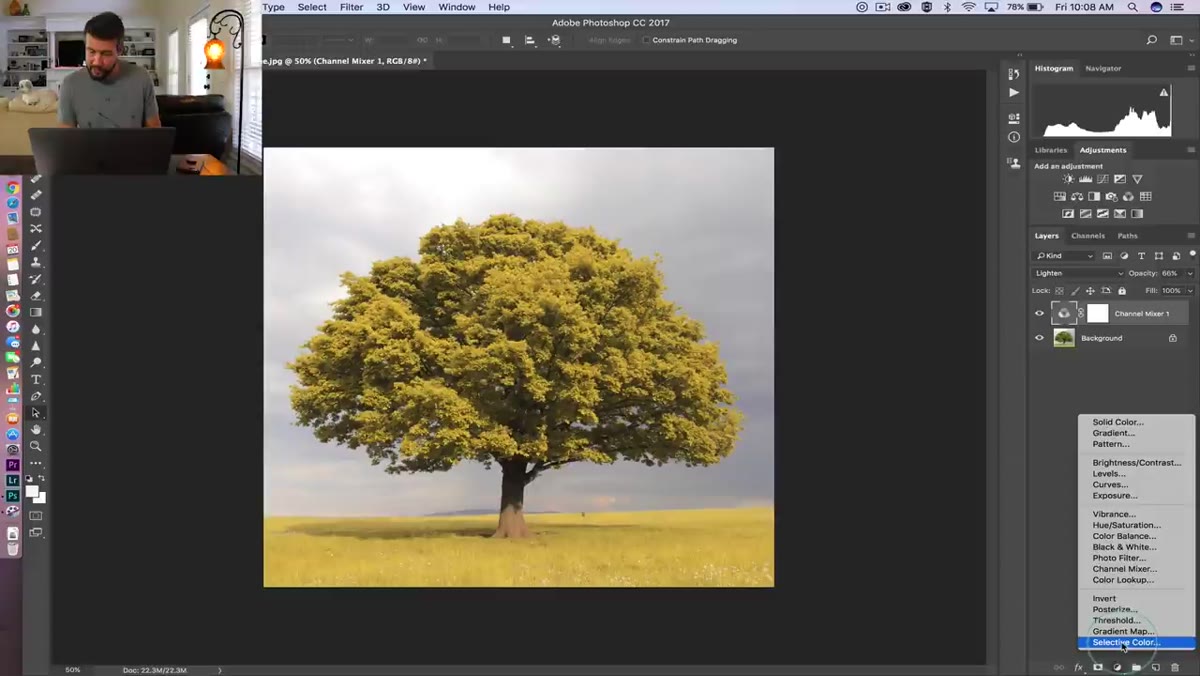1200x676 pixels.
Task: Add a Levels adjustment from the Adjustments panel
Action: pyautogui.click(x=1085, y=179)
